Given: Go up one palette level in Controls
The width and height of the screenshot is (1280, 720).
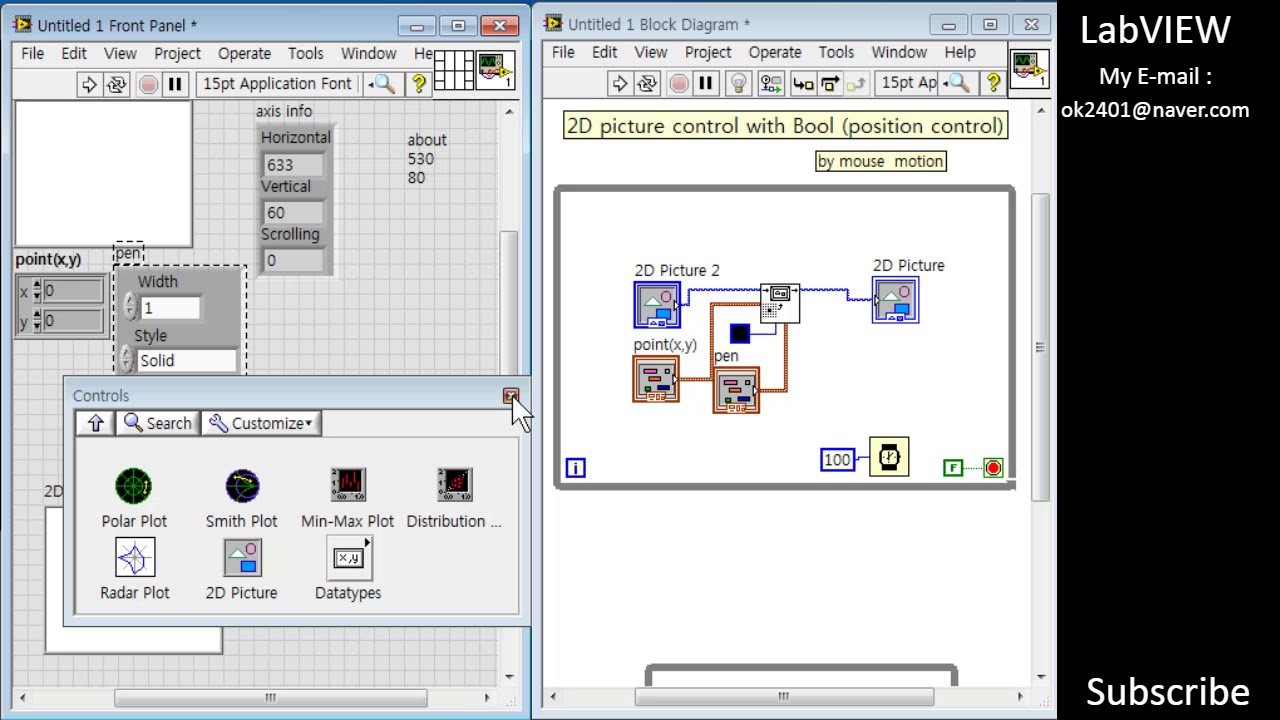Looking at the screenshot, I should pyautogui.click(x=96, y=423).
